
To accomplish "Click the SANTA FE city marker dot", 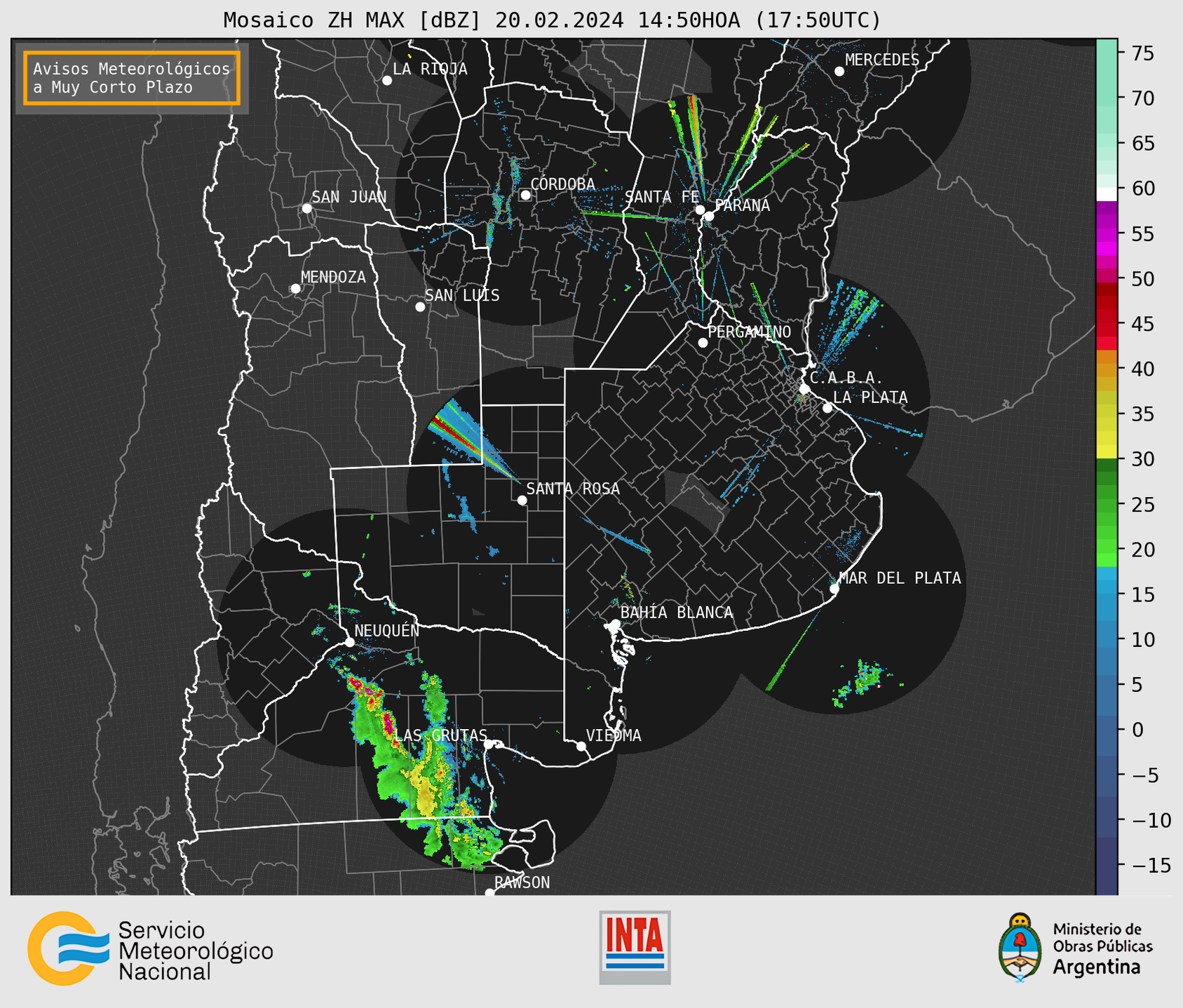I will click(x=700, y=210).
